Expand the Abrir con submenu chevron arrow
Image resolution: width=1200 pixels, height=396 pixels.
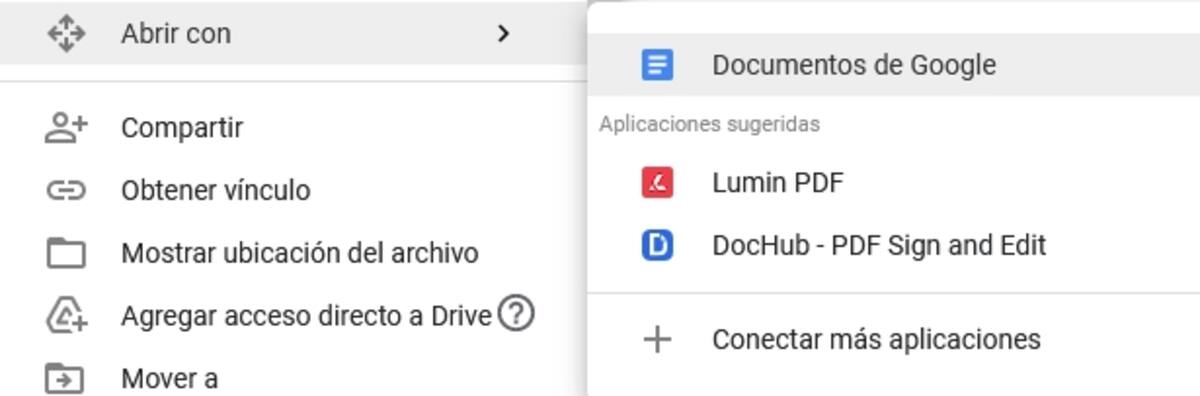[503, 33]
